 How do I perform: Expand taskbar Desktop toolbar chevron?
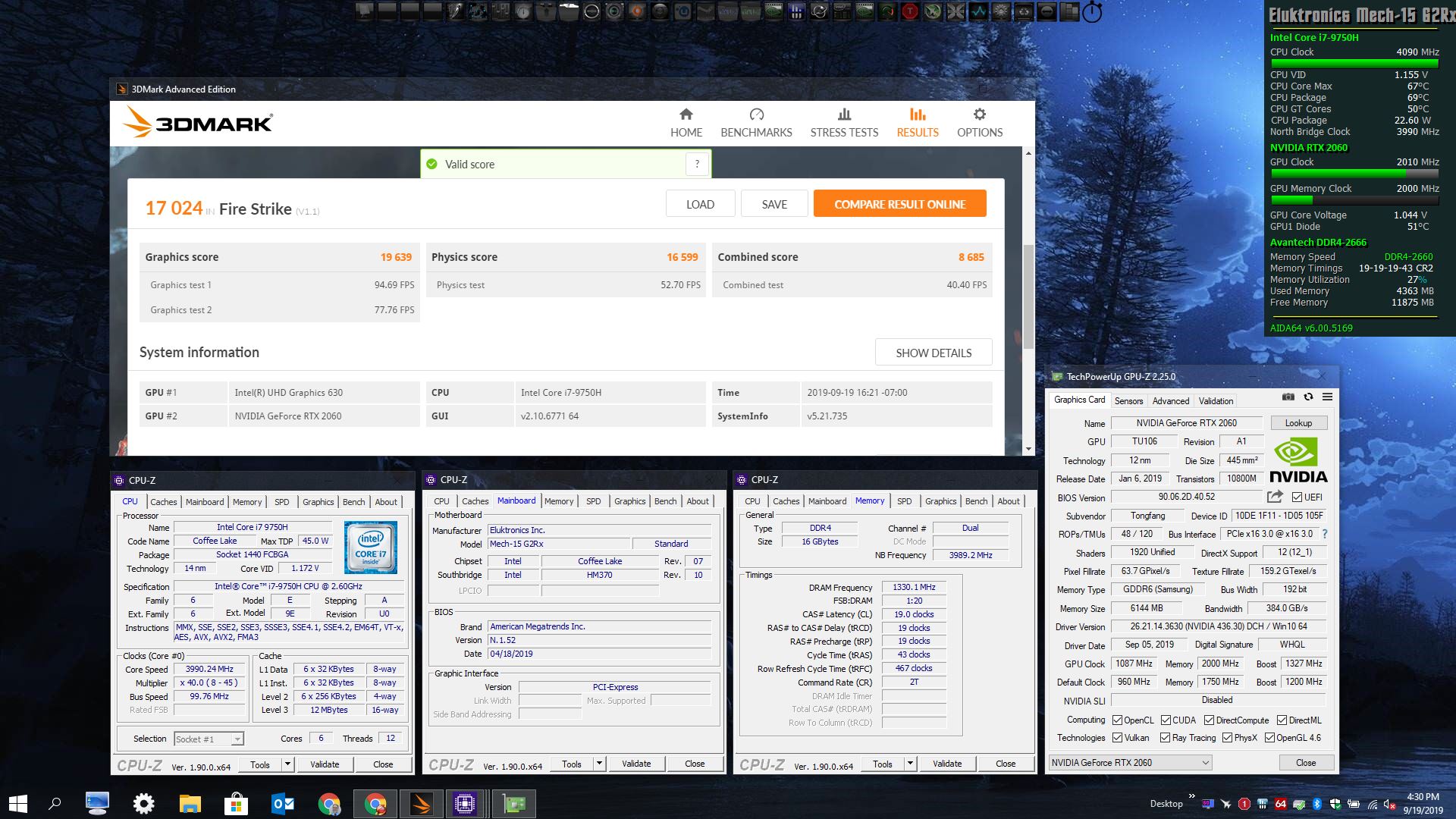pos(1191,796)
